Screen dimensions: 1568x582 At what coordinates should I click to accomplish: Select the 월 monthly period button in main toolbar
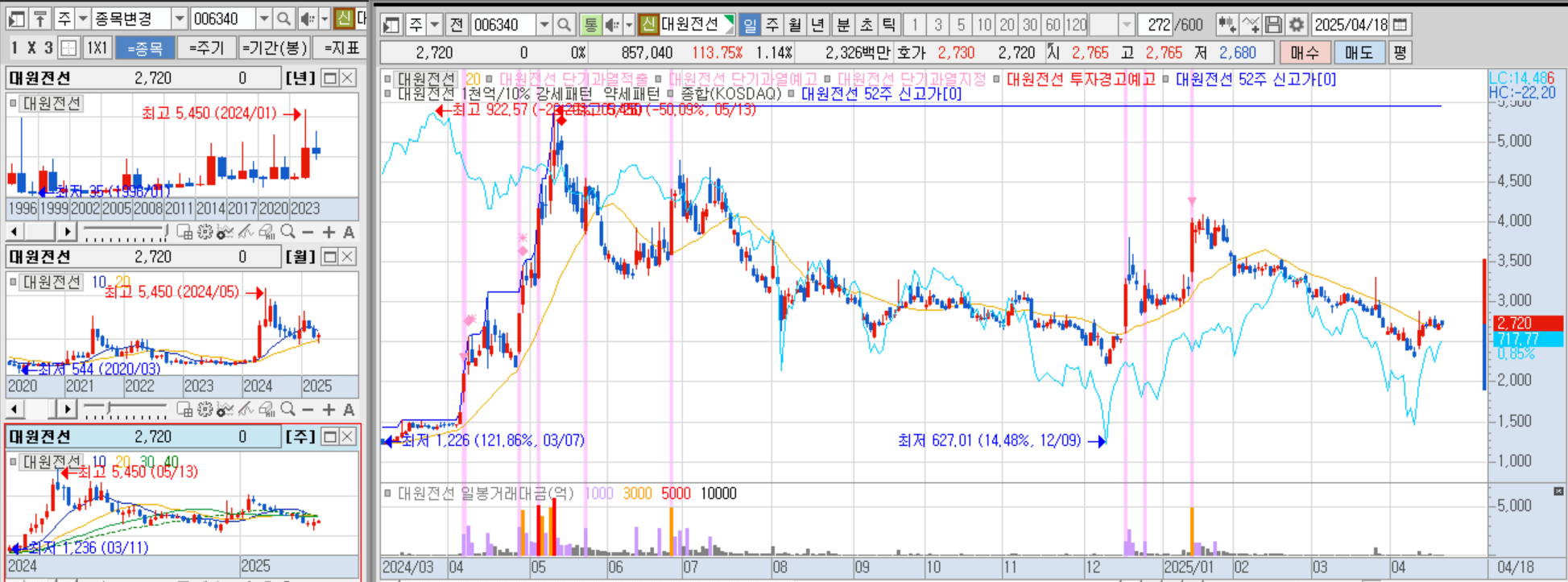(x=795, y=25)
